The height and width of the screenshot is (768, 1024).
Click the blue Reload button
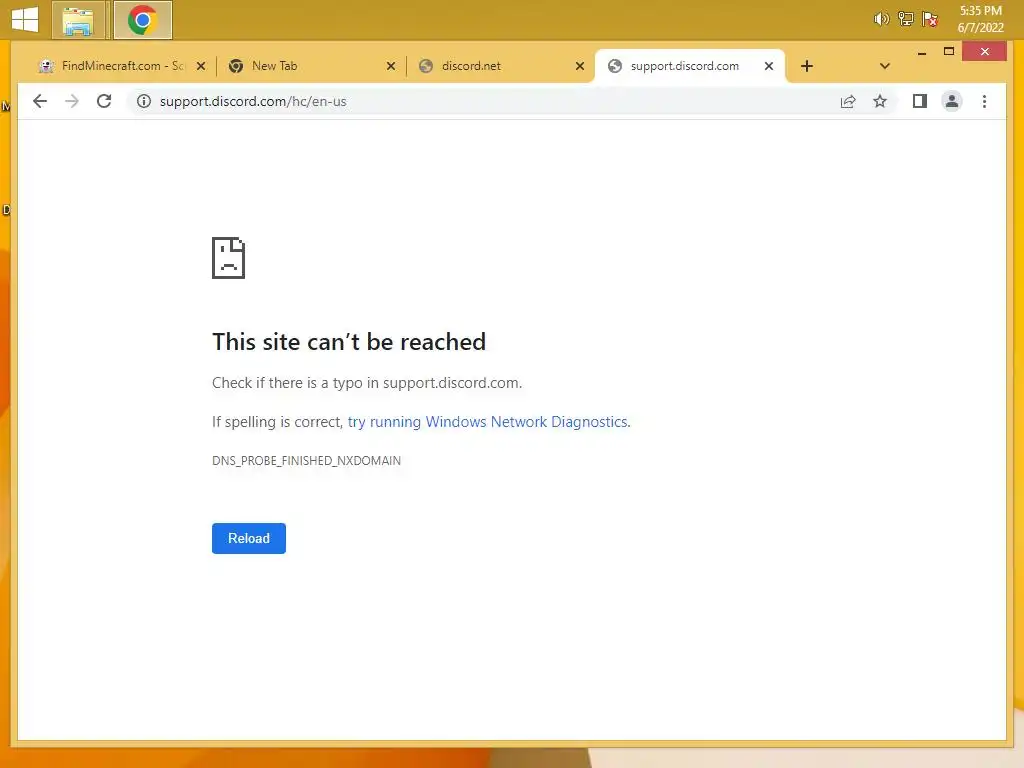click(x=249, y=538)
